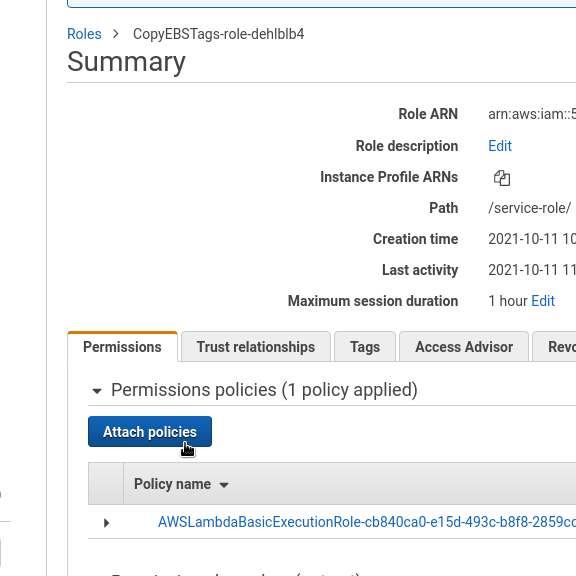This screenshot has height=576, width=576.
Task: Switch to the Trust relationships tab
Action: click(x=256, y=347)
